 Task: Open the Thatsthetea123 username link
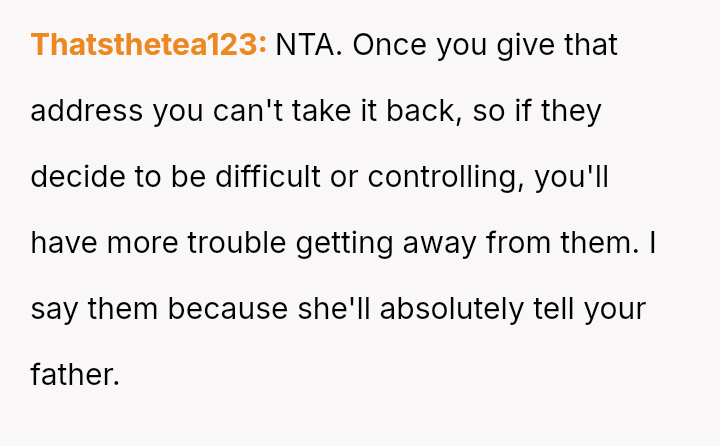[x=149, y=46]
